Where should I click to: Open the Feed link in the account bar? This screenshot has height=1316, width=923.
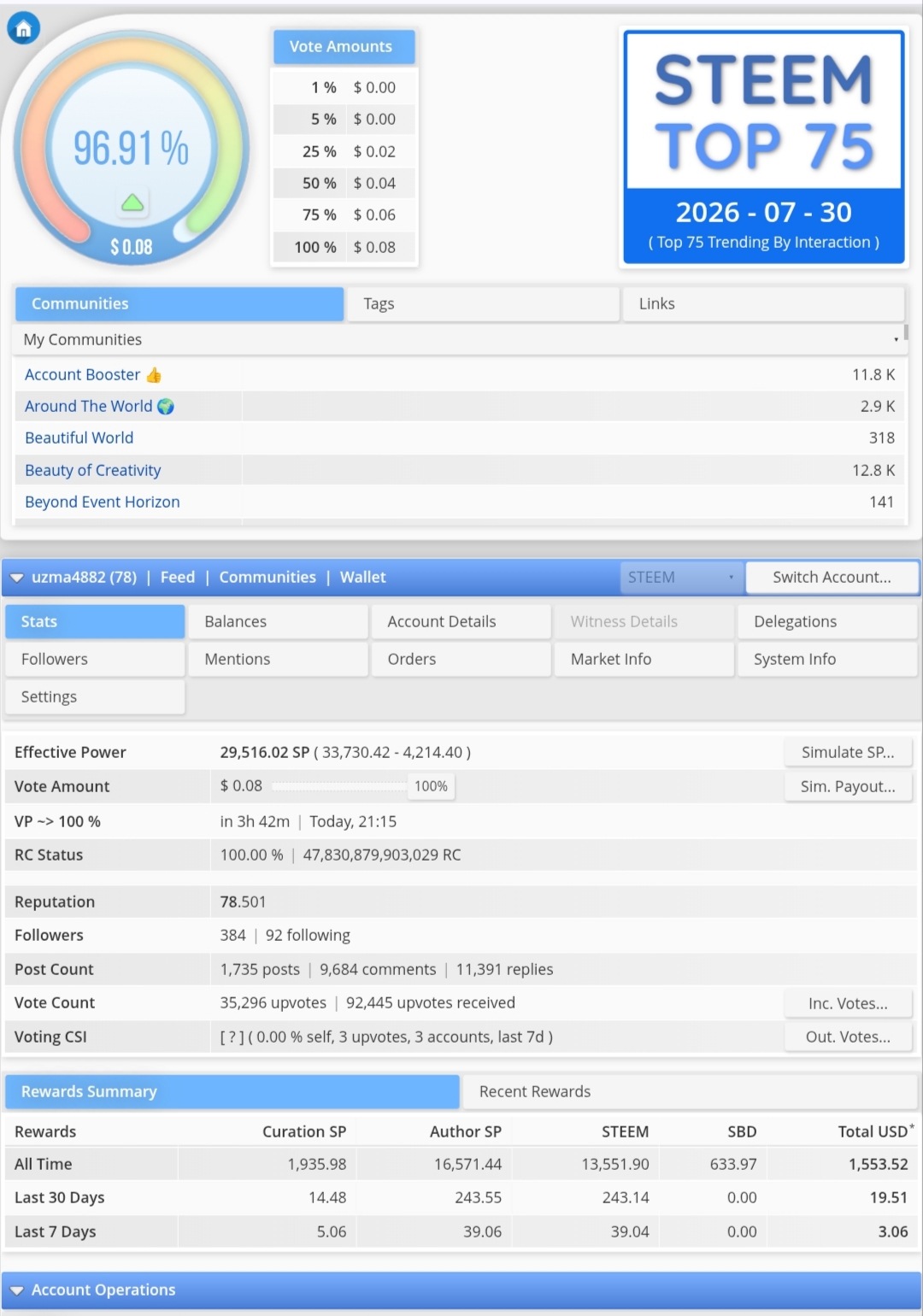pos(178,578)
